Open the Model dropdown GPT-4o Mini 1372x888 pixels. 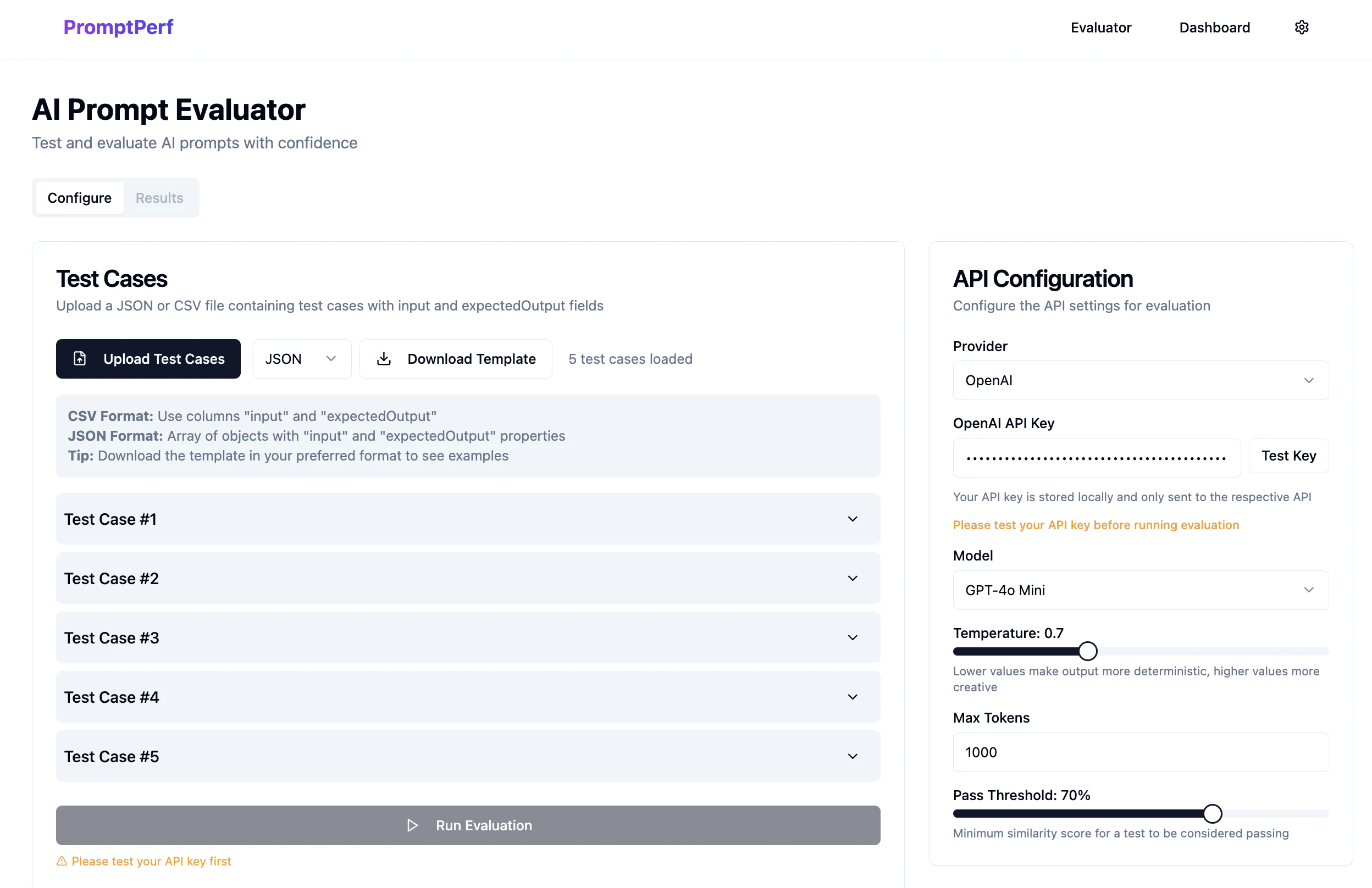(x=1140, y=590)
